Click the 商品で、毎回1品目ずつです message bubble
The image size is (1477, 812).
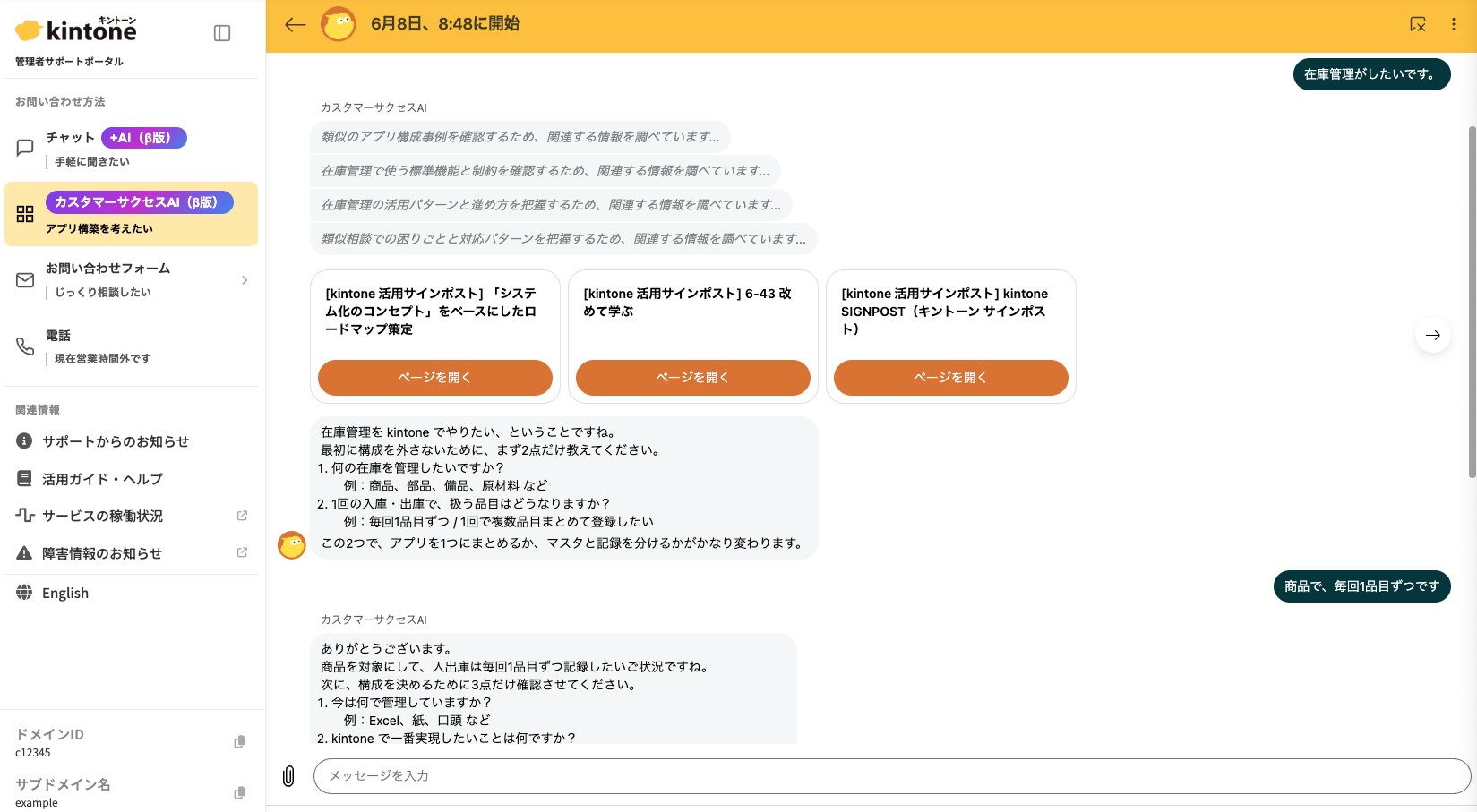(x=1361, y=586)
